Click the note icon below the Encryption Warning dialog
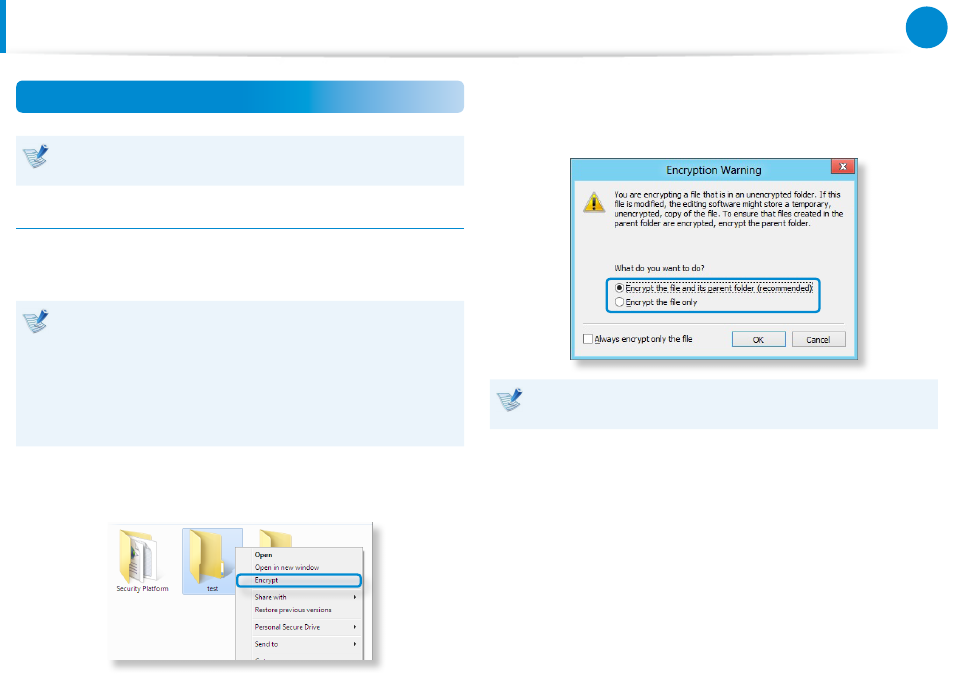 (x=510, y=400)
